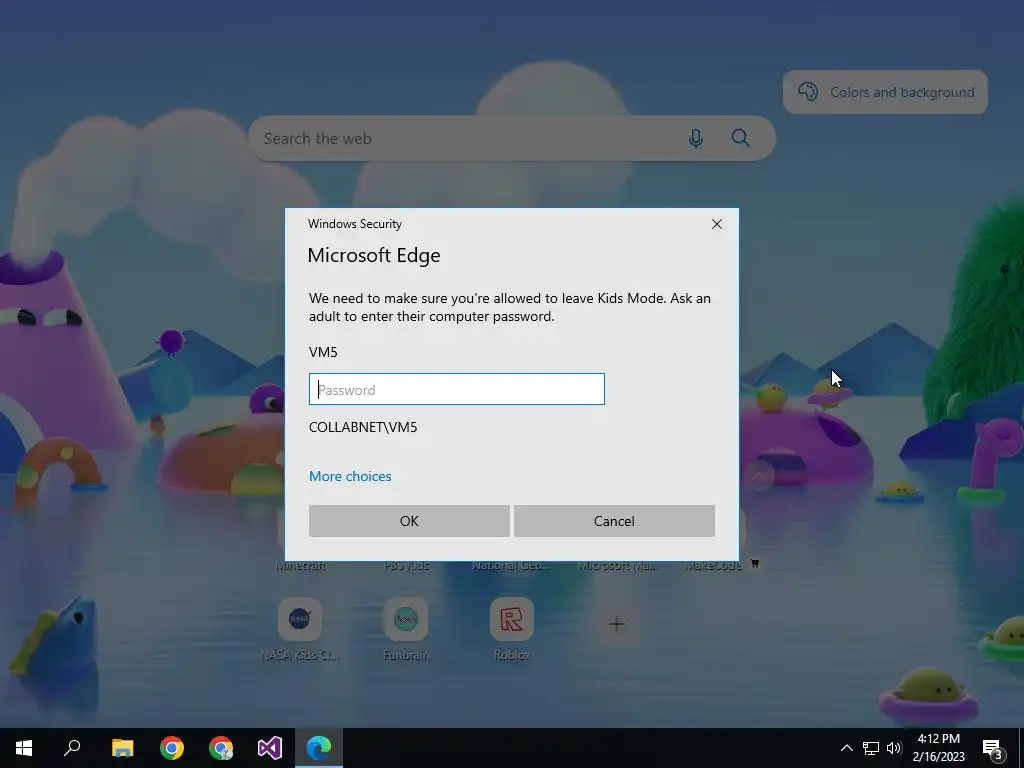
Task: Add a new site shortcut with plus
Action: coord(616,624)
